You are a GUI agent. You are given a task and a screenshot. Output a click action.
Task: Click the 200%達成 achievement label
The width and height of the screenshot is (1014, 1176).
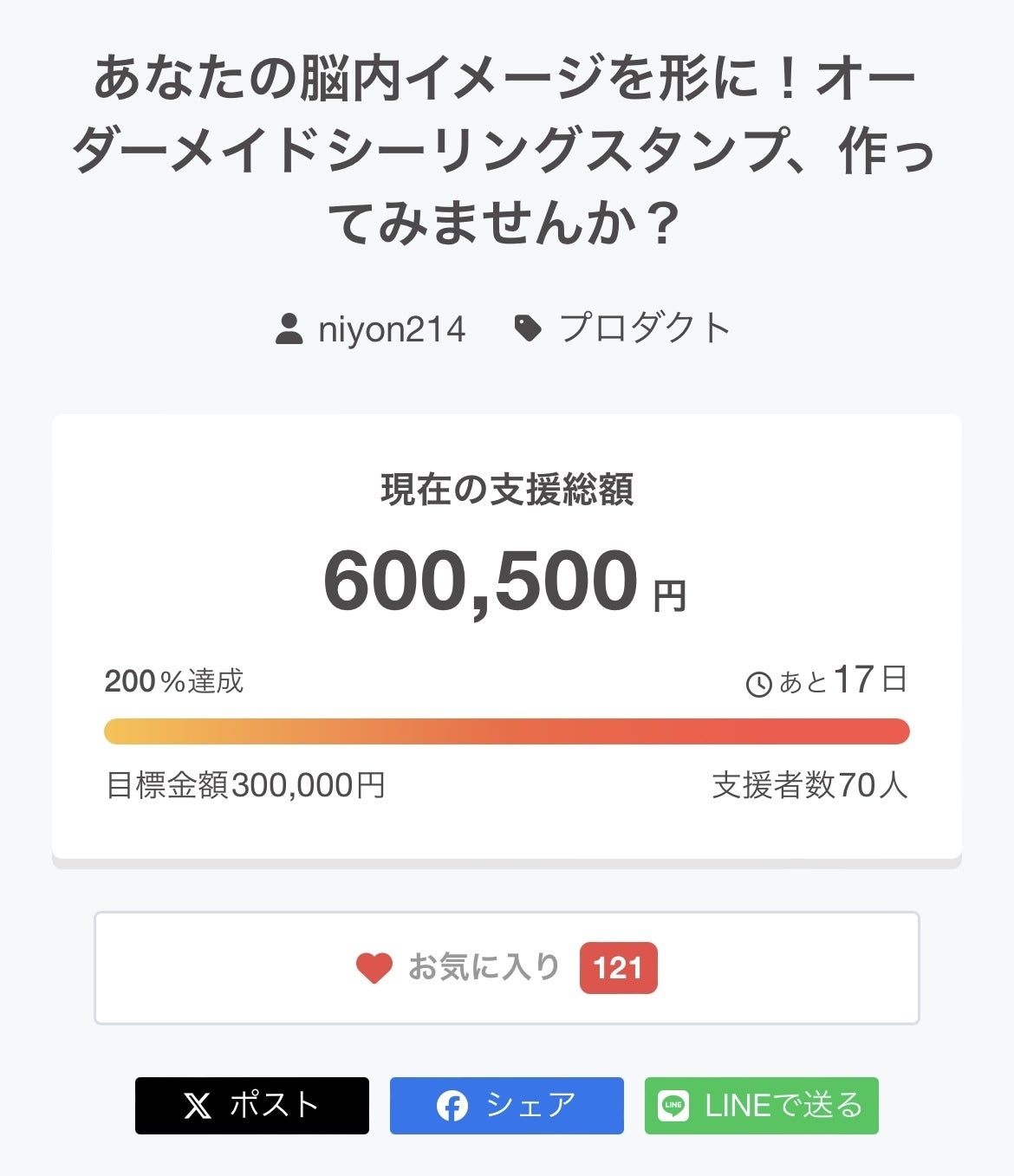click(x=174, y=682)
